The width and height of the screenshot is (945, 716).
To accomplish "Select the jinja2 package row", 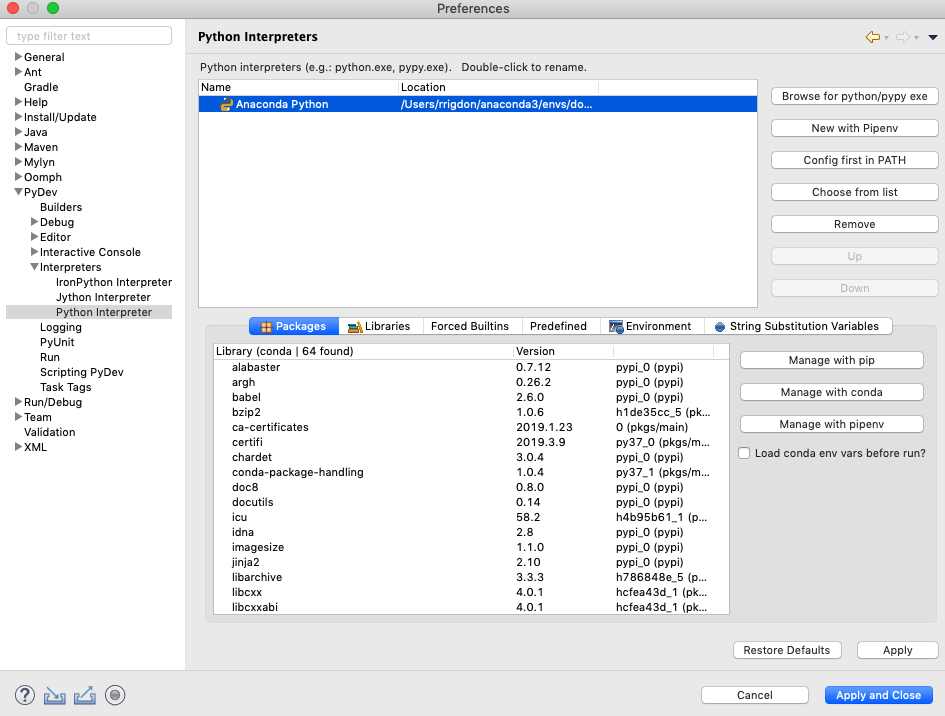I will click(471, 562).
